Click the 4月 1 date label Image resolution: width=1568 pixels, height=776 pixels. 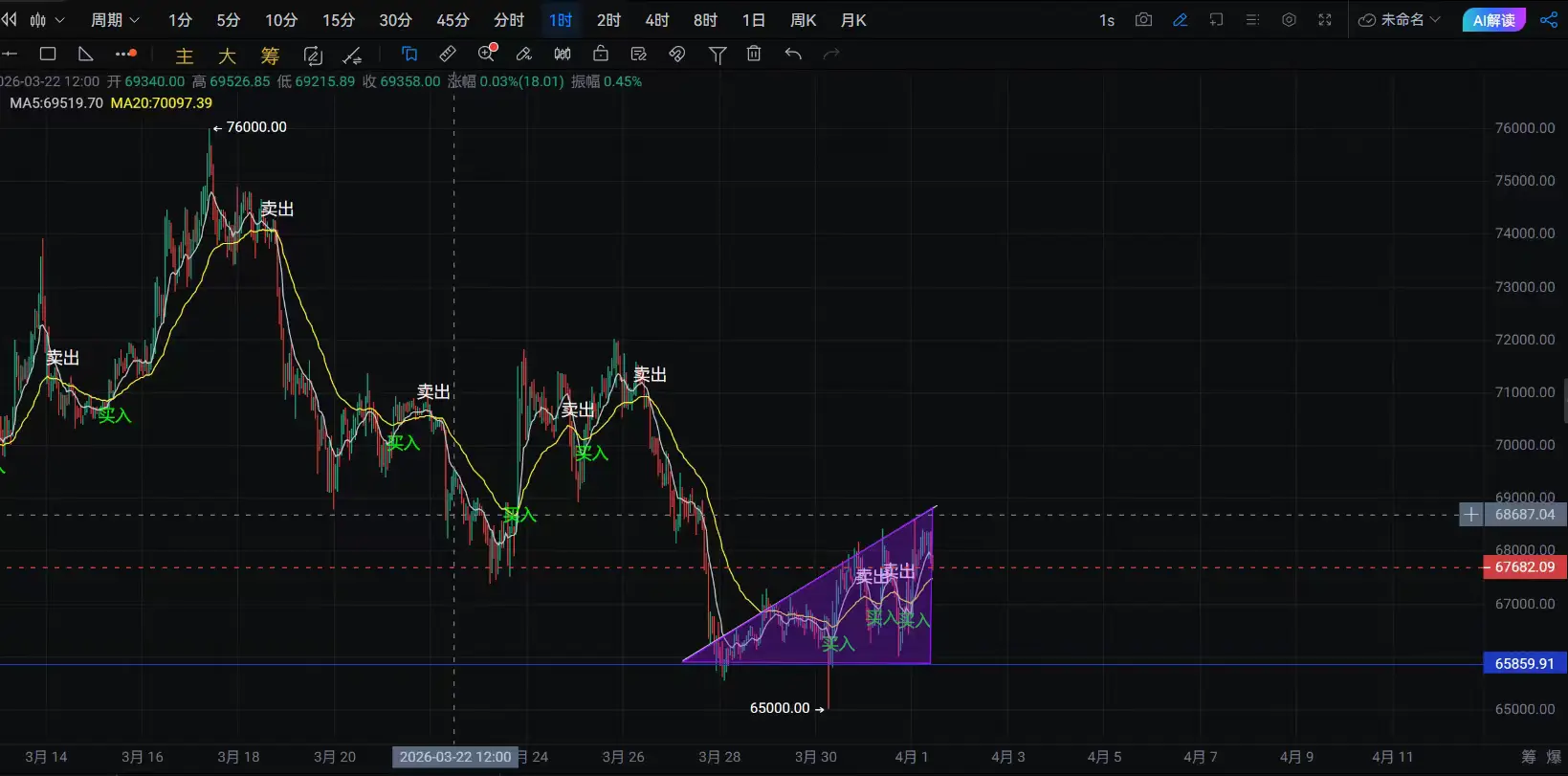(912, 757)
